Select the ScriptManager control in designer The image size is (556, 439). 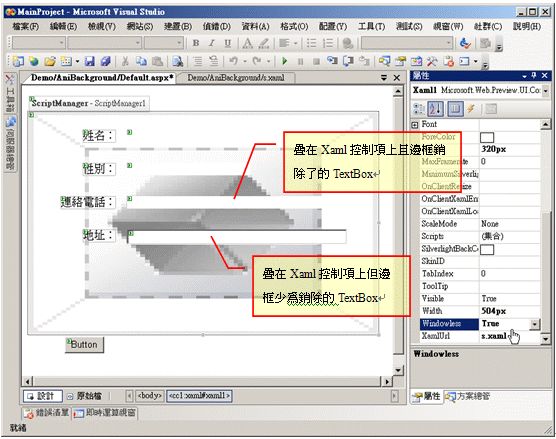click(x=89, y=104)
